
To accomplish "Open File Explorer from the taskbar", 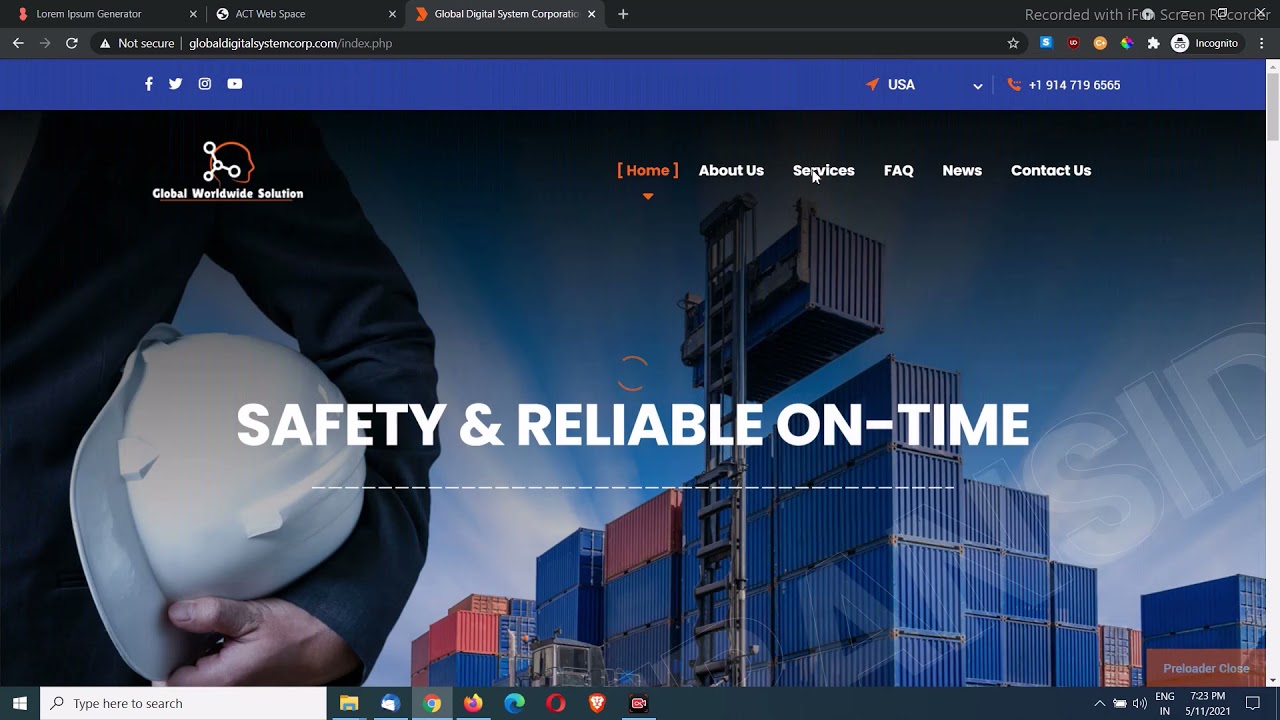I will (349, 703).
